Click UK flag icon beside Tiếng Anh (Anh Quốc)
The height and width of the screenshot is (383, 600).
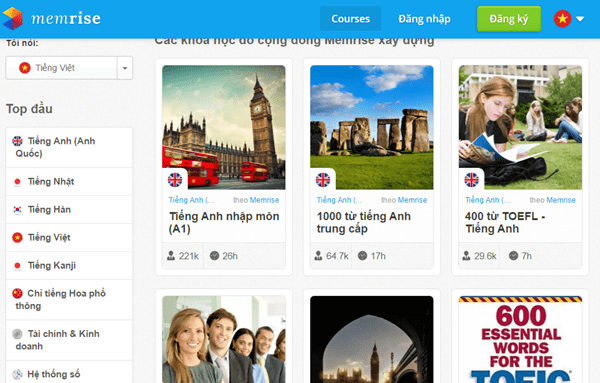click(17, 141)
